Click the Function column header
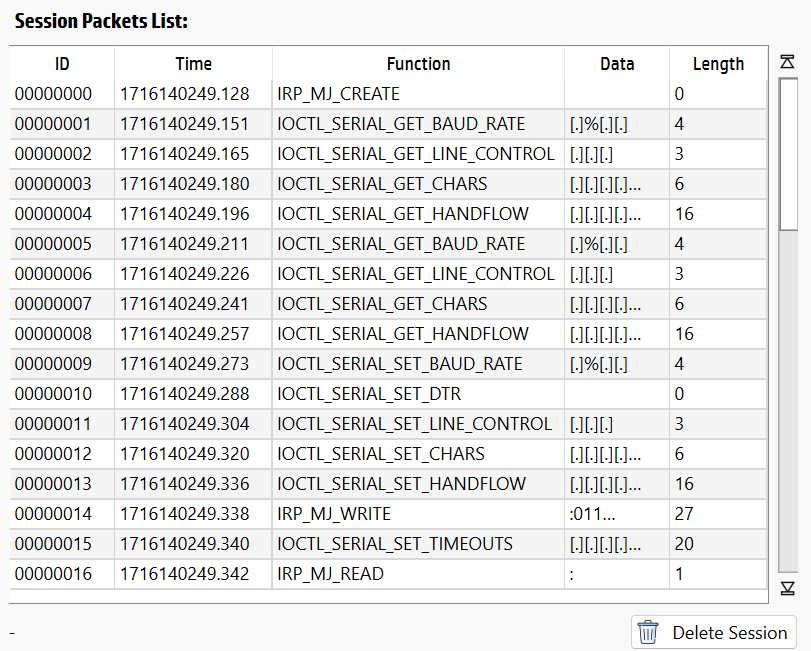 (x=418, y=64)
